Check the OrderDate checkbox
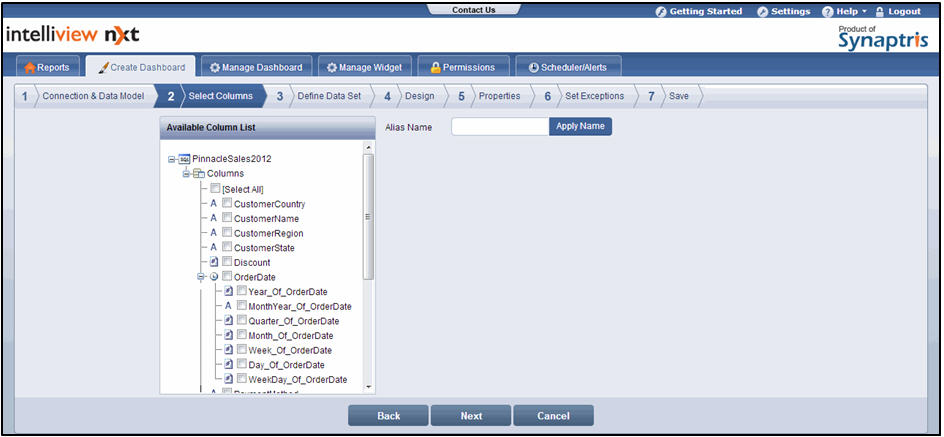 coord(227,276)
